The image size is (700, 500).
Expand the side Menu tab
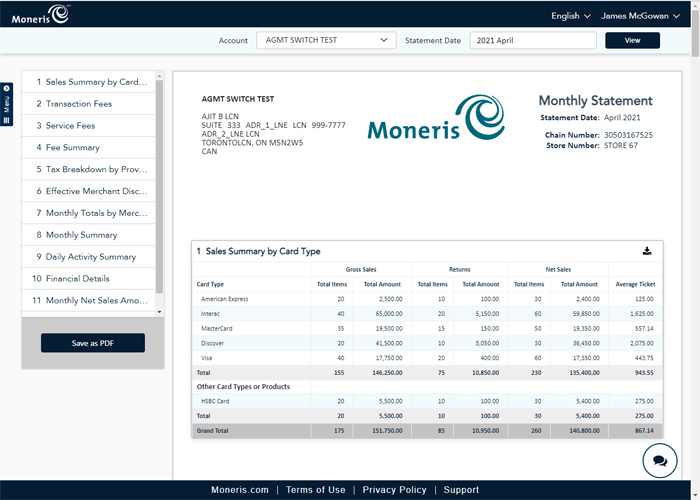coord(7,104)
